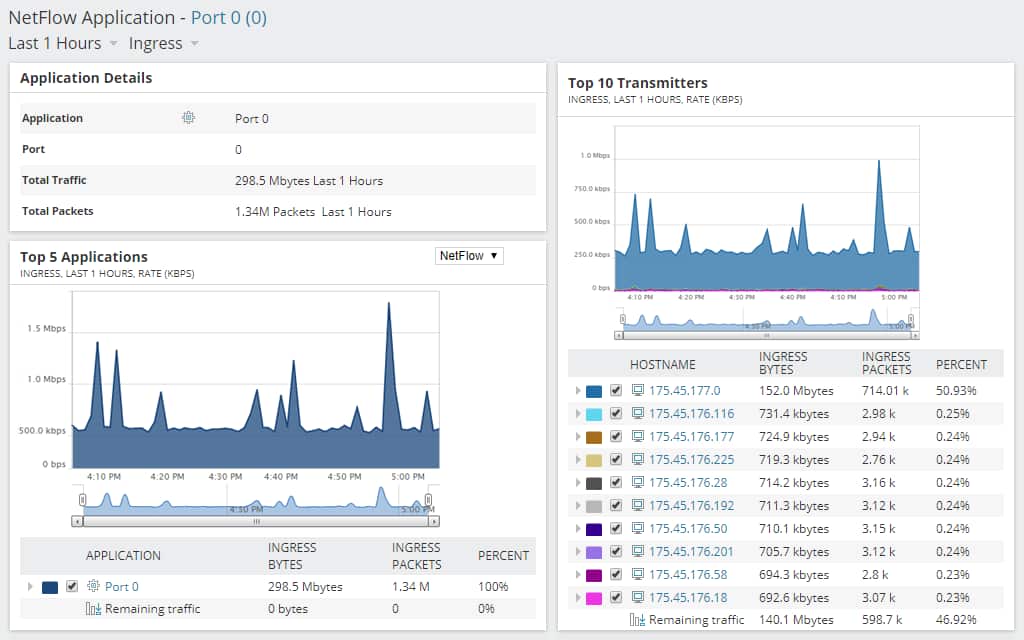Image resolution: width=1024 pixels, height=640 pixels.
Task: Expand the 175.45.177.0 transmitter row
Action: tap(577, 390)
